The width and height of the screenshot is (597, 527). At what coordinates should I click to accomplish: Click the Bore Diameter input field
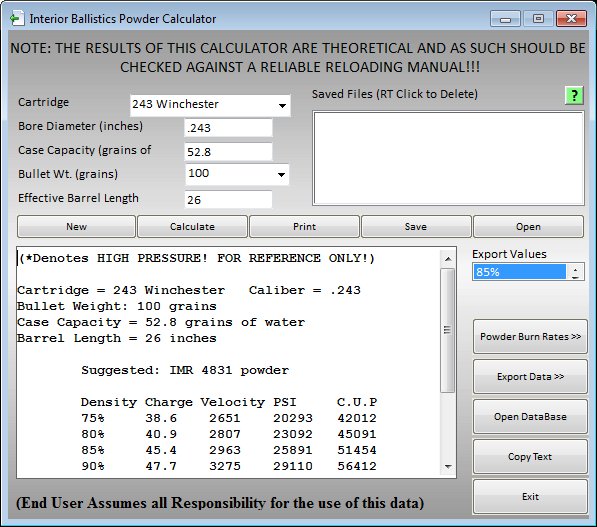click(x=228, y=128)
